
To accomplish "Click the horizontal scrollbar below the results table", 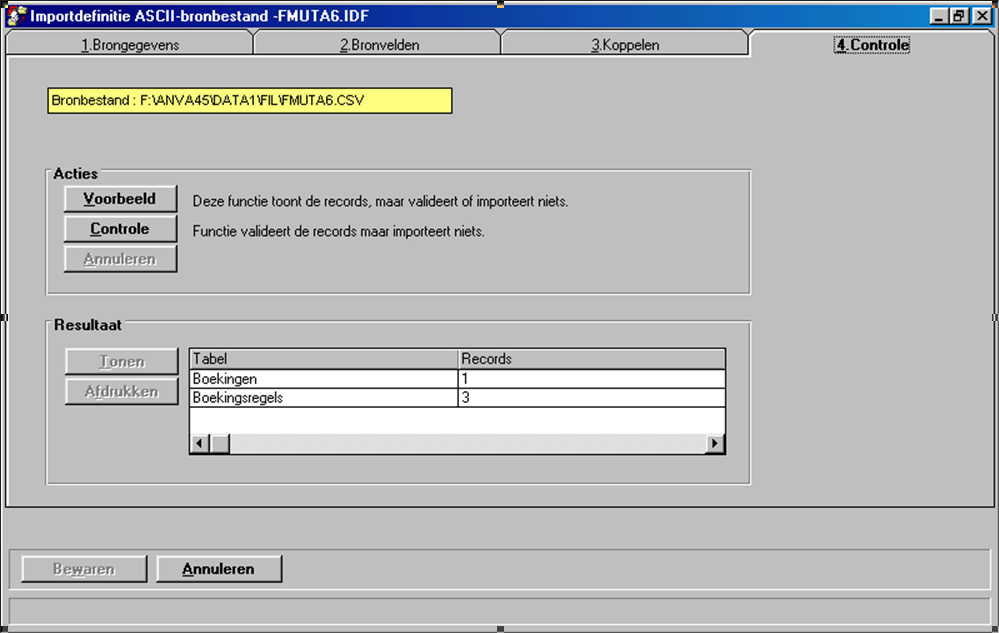I will point(450,441).
